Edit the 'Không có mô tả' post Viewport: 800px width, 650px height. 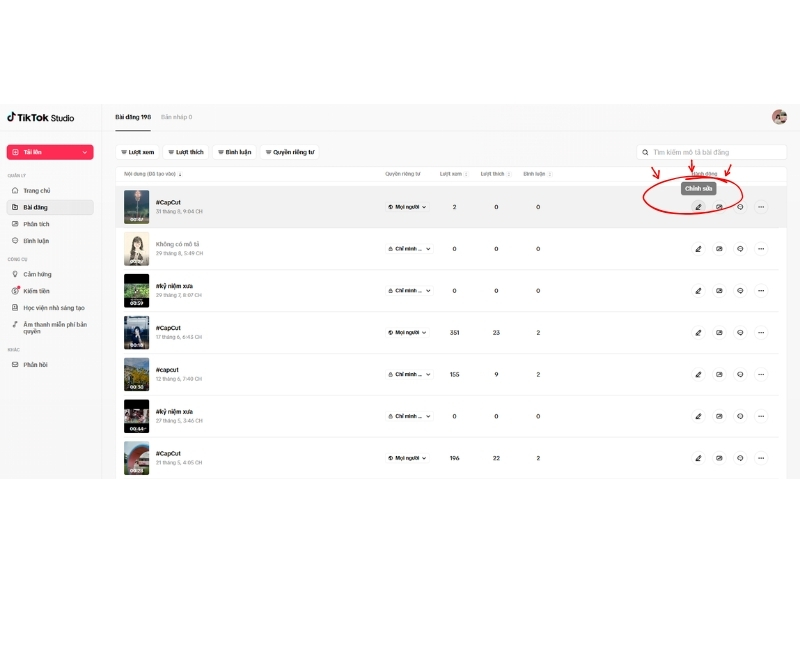698,249
